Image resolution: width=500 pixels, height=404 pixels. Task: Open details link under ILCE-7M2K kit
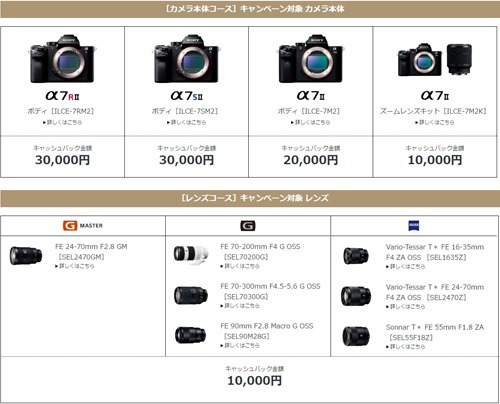434,122
